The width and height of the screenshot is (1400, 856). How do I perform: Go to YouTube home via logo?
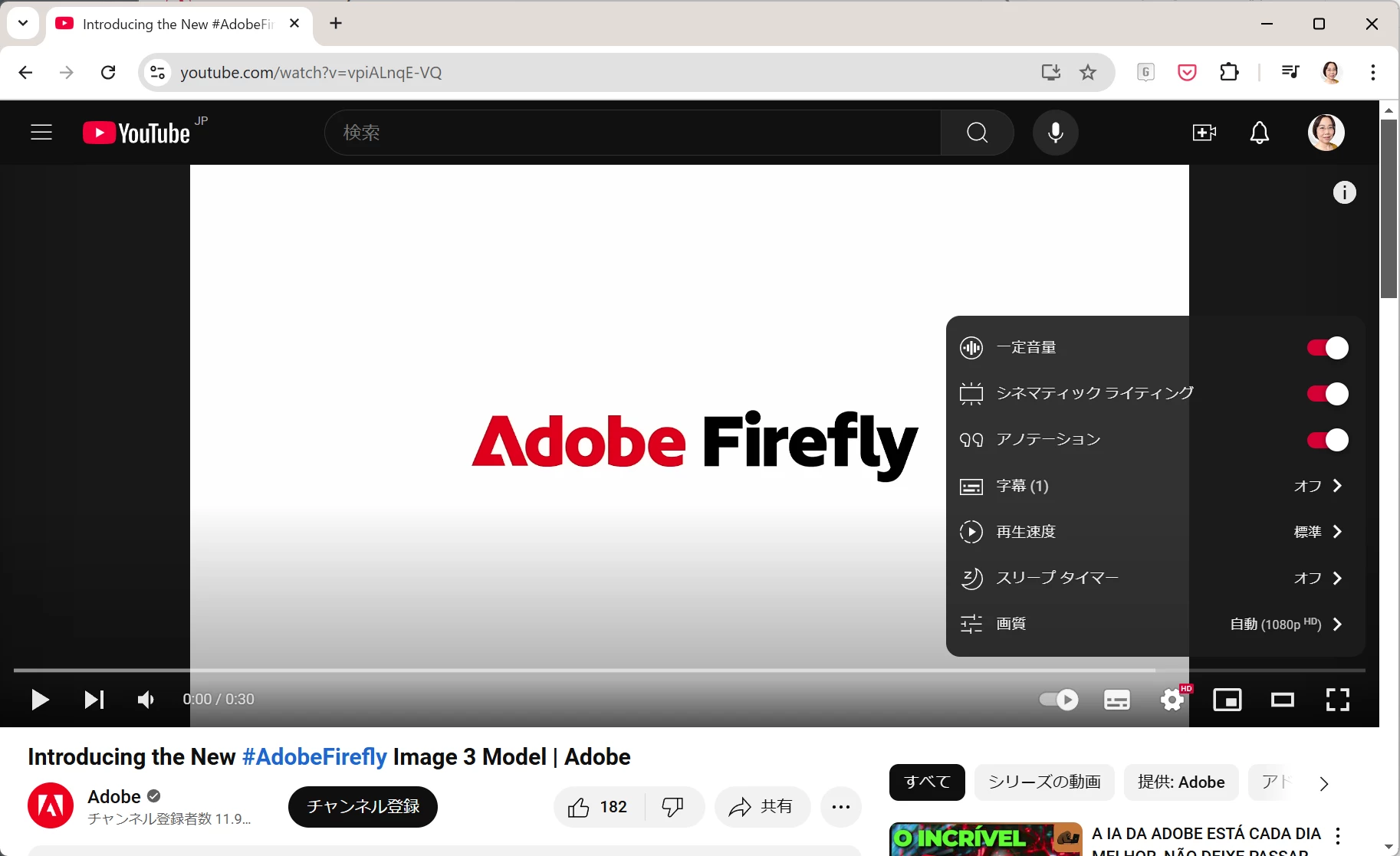(x=136, y=133)
